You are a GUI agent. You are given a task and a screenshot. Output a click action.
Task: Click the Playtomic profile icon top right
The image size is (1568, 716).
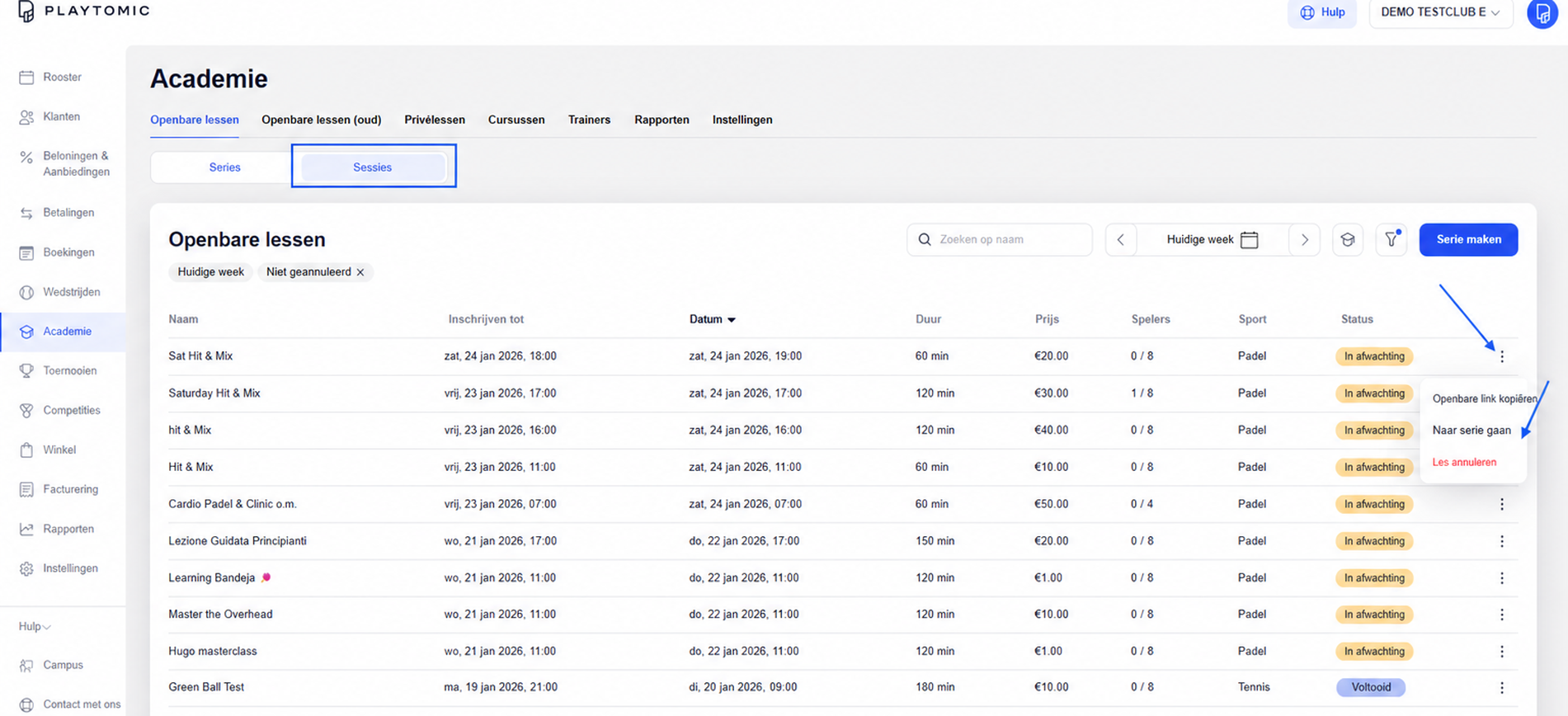[x=1542, y=13]
